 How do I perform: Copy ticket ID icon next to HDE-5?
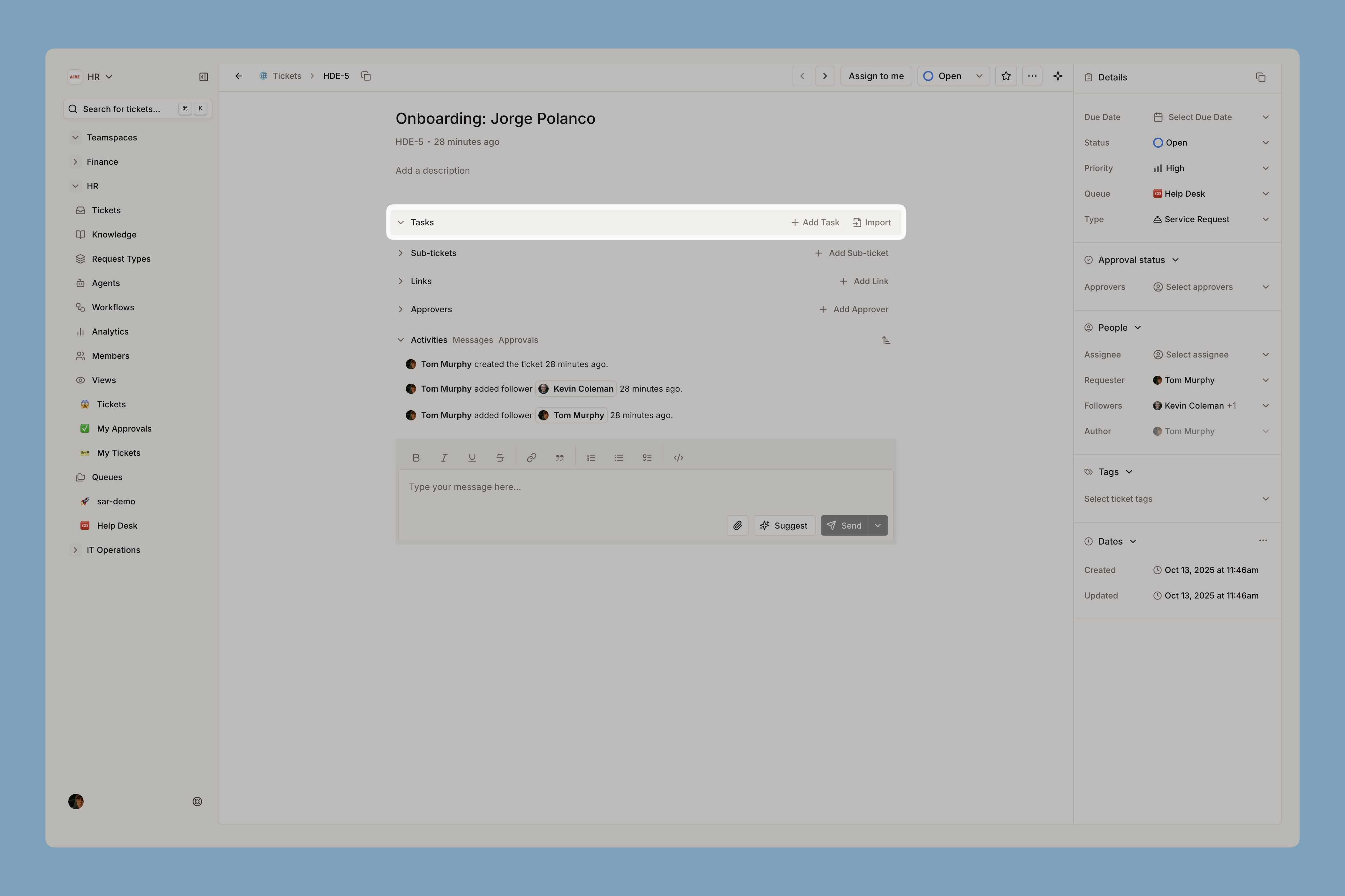pos(366,76)
